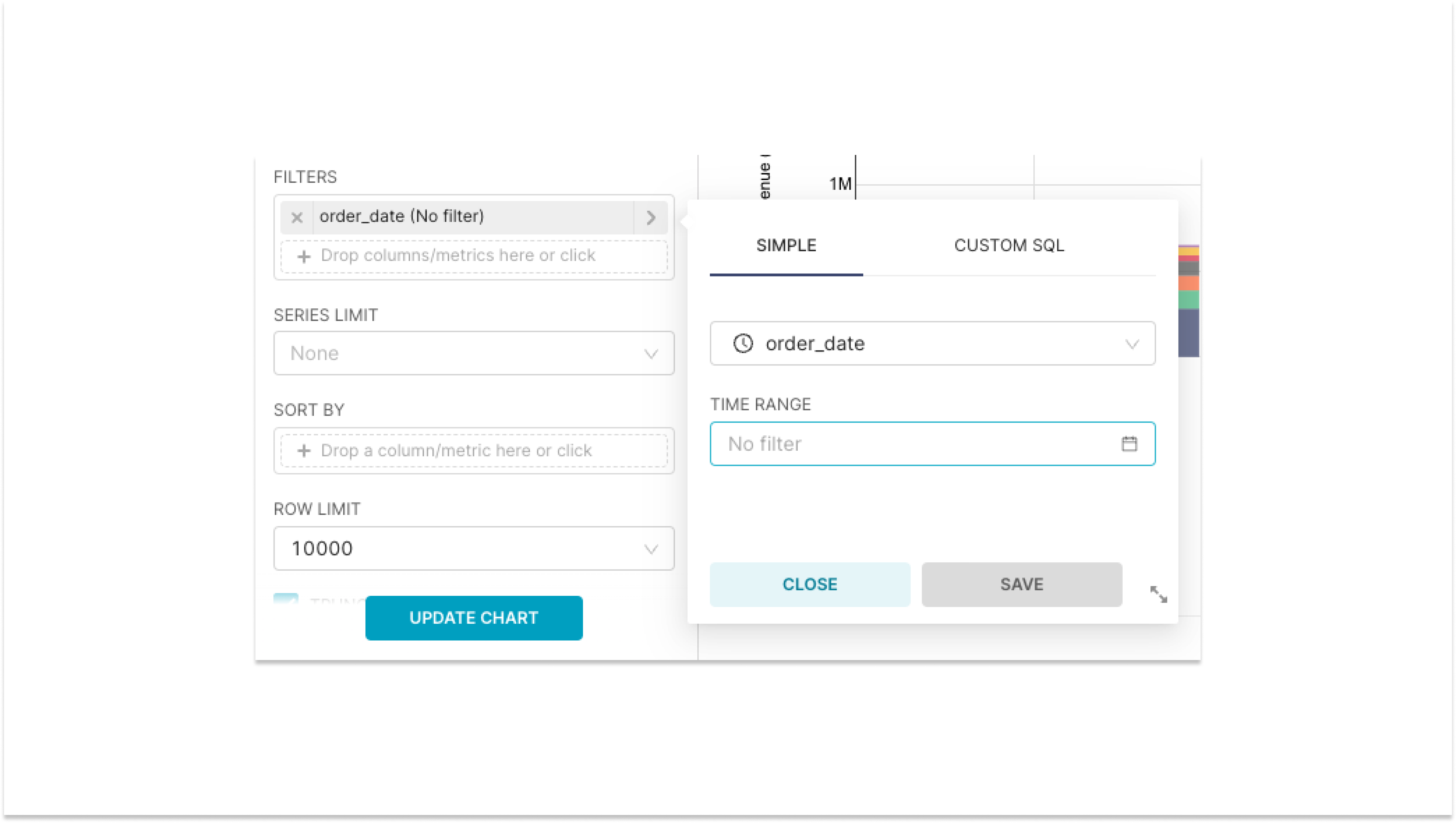The width and height of the screenshot is (1456, 823).
Task: Click the plus icon in SORT BY area
Action: pyautogui.click(x=305, y=450)
